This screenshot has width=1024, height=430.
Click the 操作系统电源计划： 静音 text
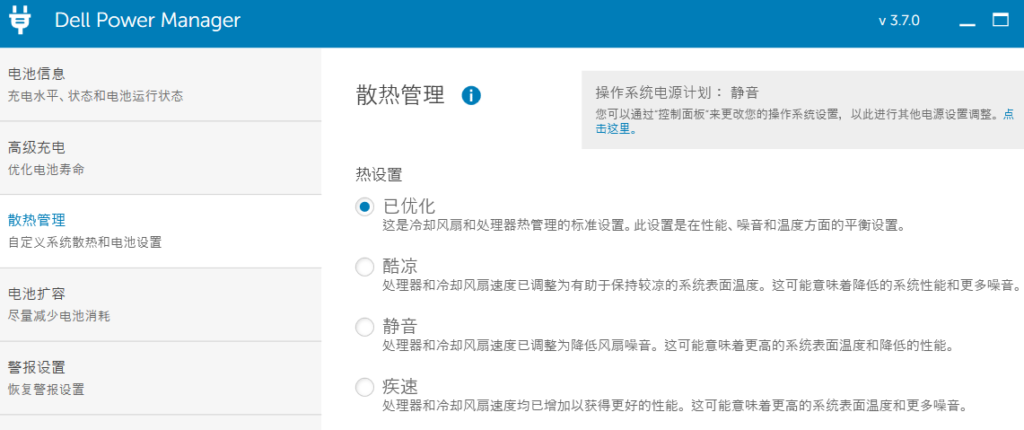pyautogui.click(x=677, y=92)
